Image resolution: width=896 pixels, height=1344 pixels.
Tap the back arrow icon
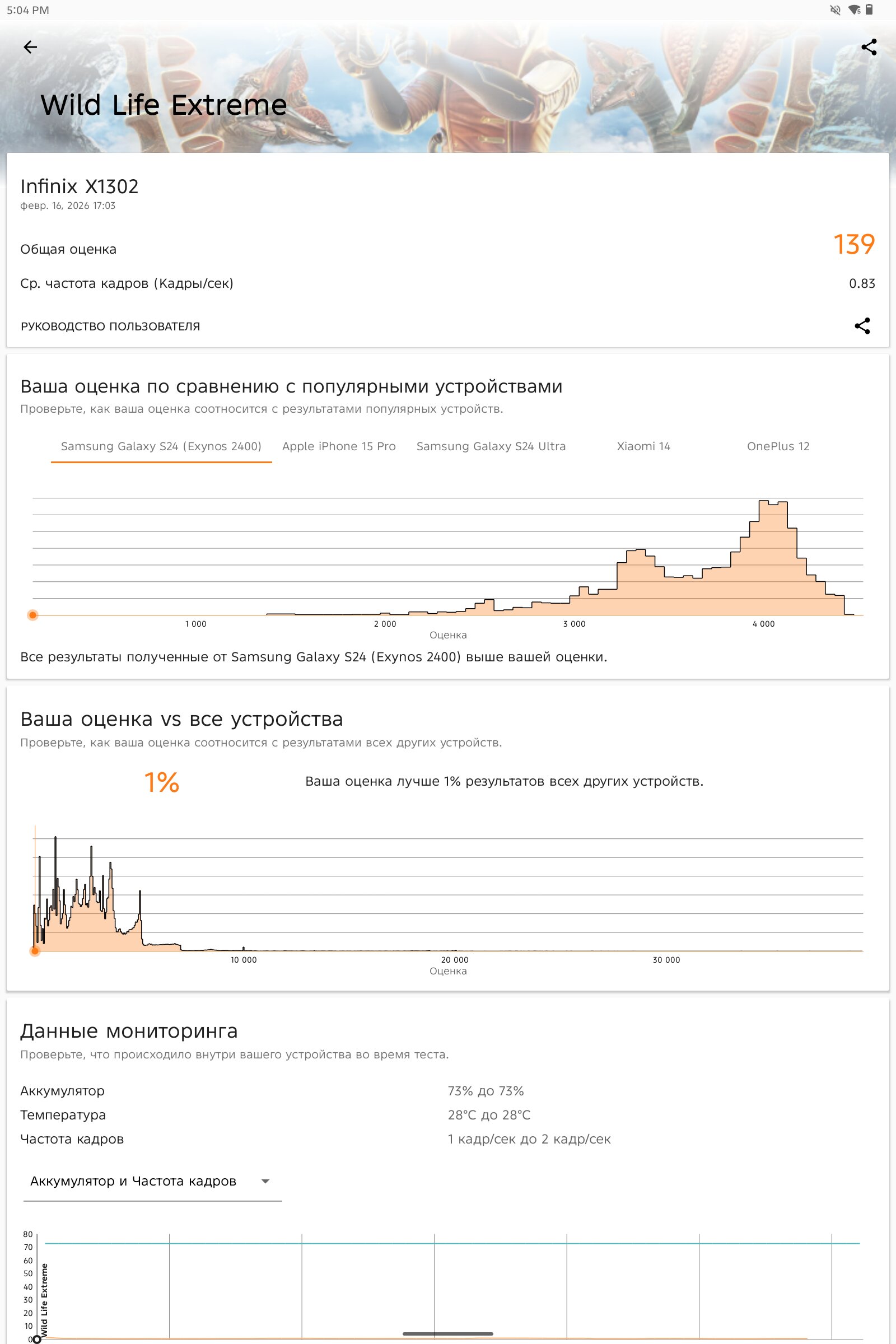coord(30,47)
